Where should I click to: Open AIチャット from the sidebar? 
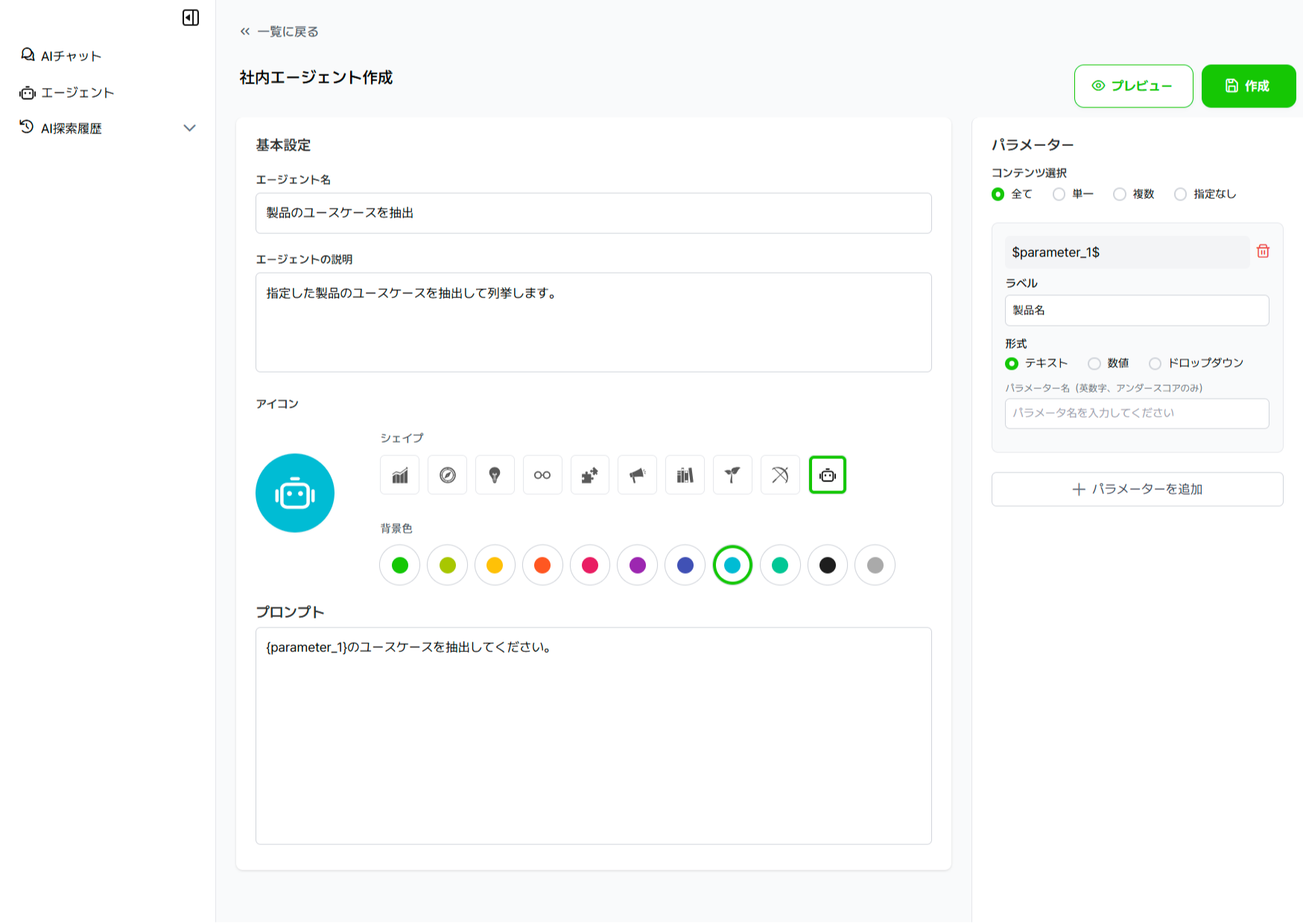[x=70, y=56]
